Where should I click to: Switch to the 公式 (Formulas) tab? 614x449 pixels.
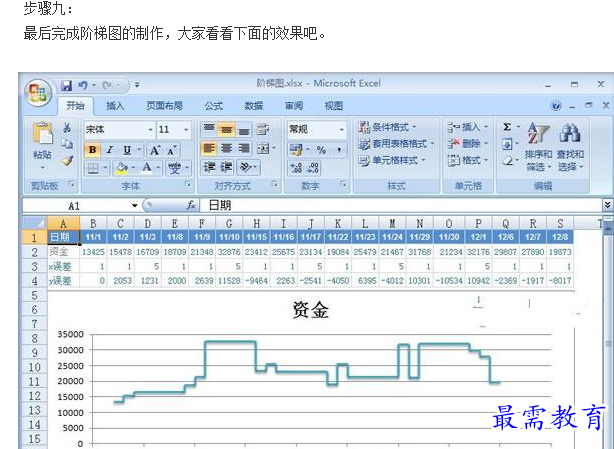[x=214, y=106]
